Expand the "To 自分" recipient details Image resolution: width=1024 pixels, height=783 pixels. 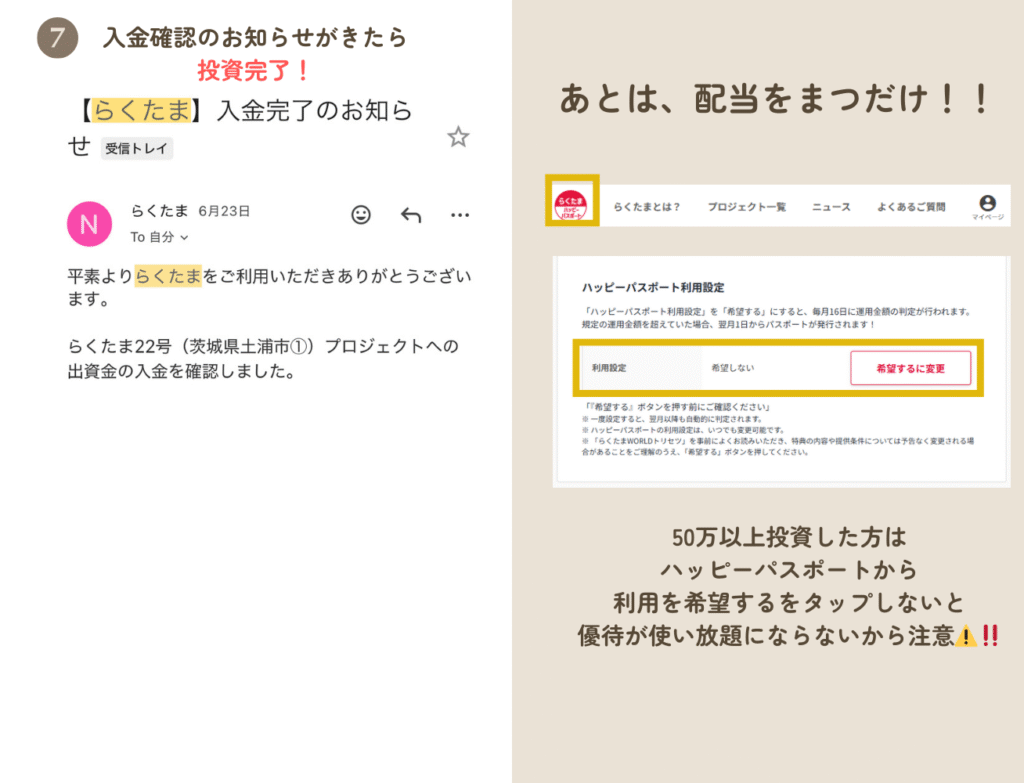160,237
